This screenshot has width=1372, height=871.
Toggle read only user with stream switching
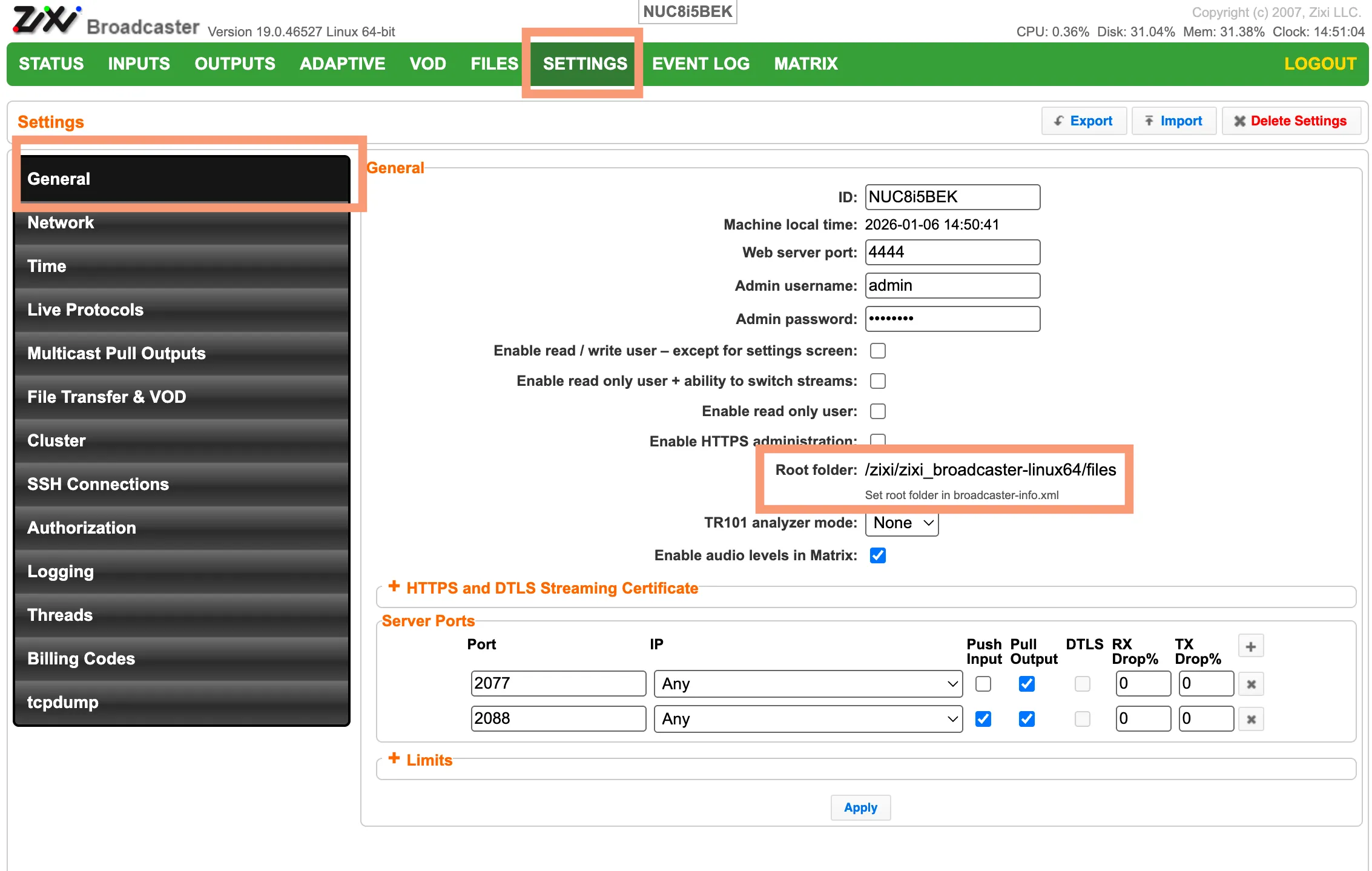point(877,381)
